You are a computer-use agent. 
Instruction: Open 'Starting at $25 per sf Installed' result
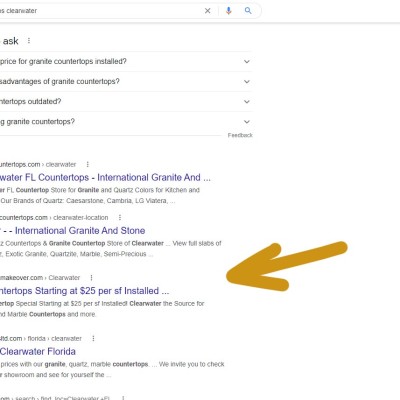coord(84,291)
